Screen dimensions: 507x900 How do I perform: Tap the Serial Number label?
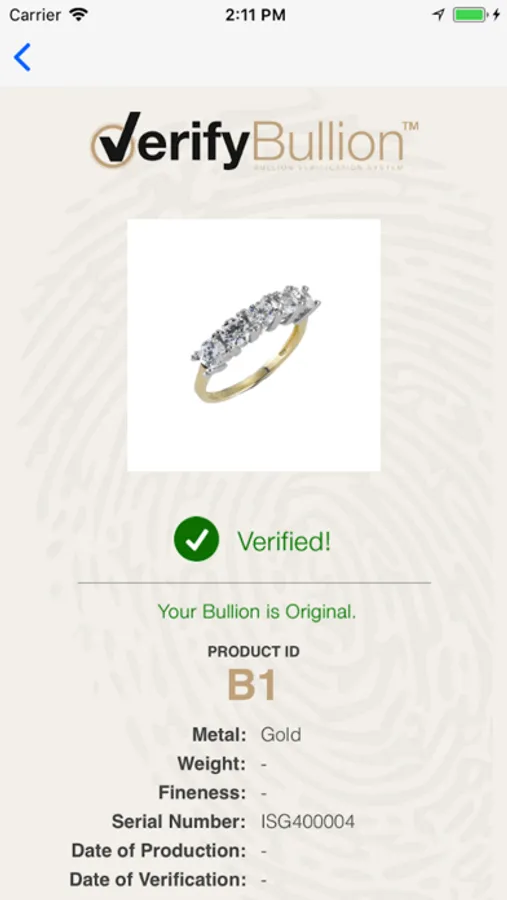click(x=179, y=821)
